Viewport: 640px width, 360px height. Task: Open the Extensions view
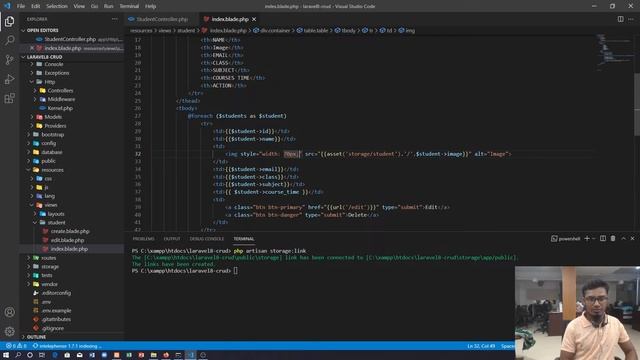pyautogui.click(x=9, y=98)
